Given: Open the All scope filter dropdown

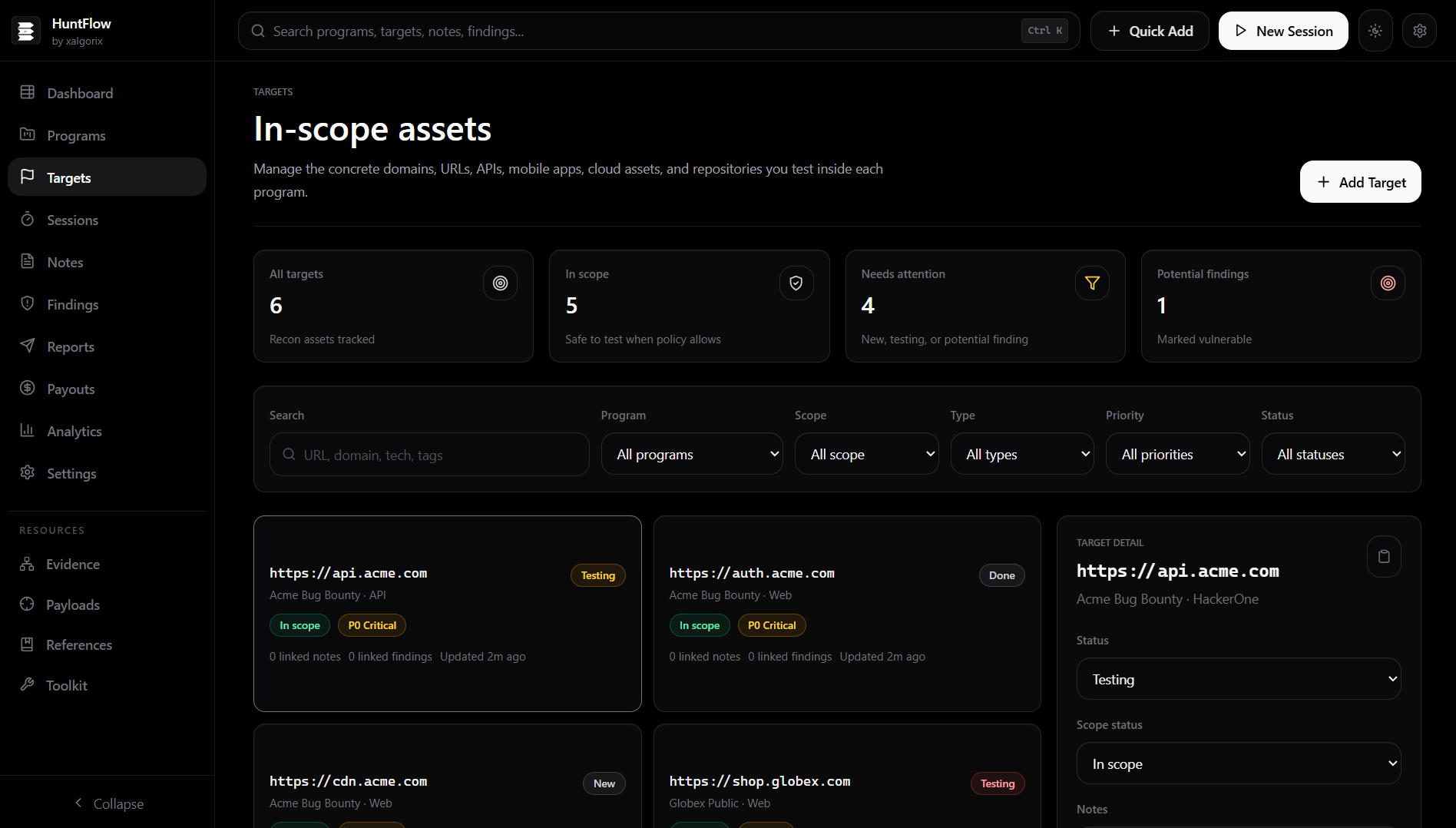Looking at the screenshot, I should click(x=866, y=454).
